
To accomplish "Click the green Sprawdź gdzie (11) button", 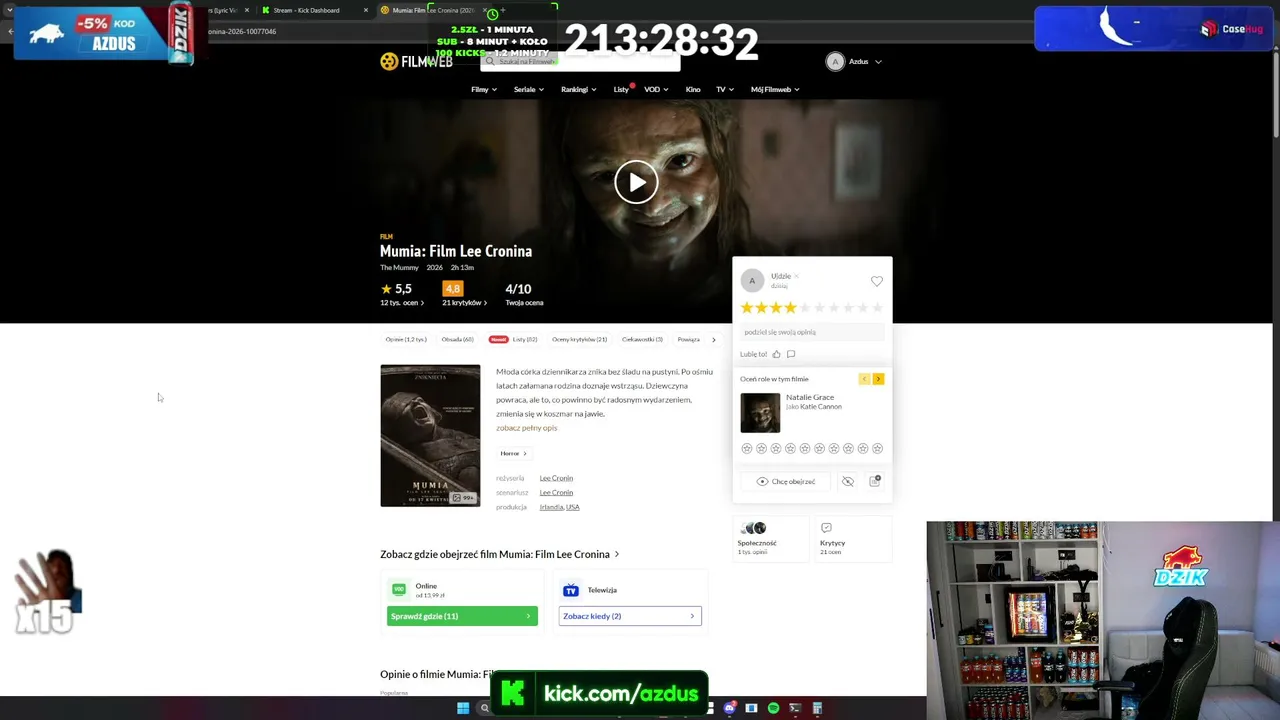I will coord(462,616).
